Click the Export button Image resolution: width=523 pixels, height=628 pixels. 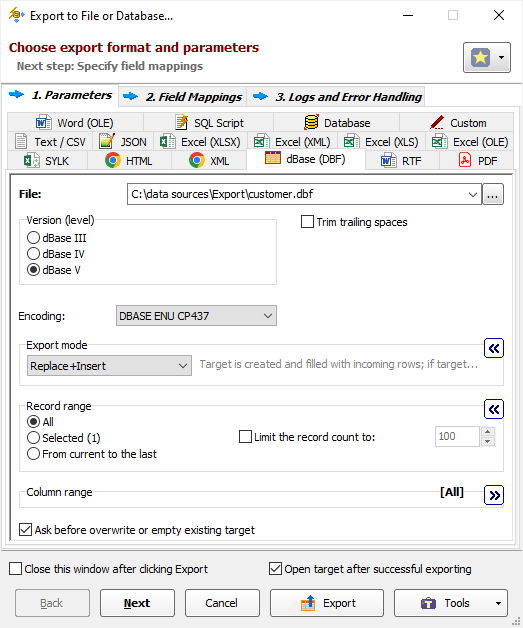[327, 603]
